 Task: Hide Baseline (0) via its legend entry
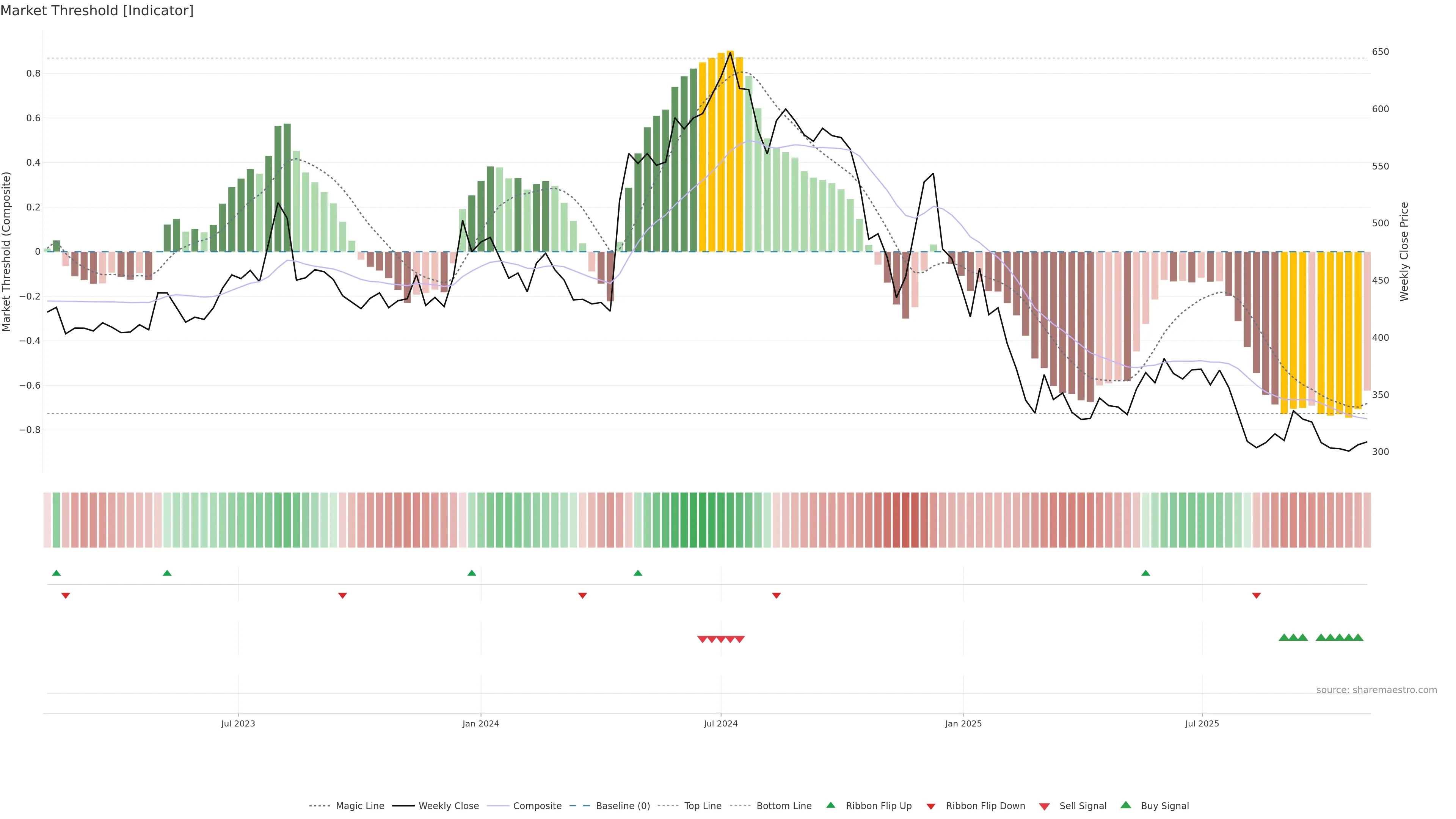[x=623, y=806]
